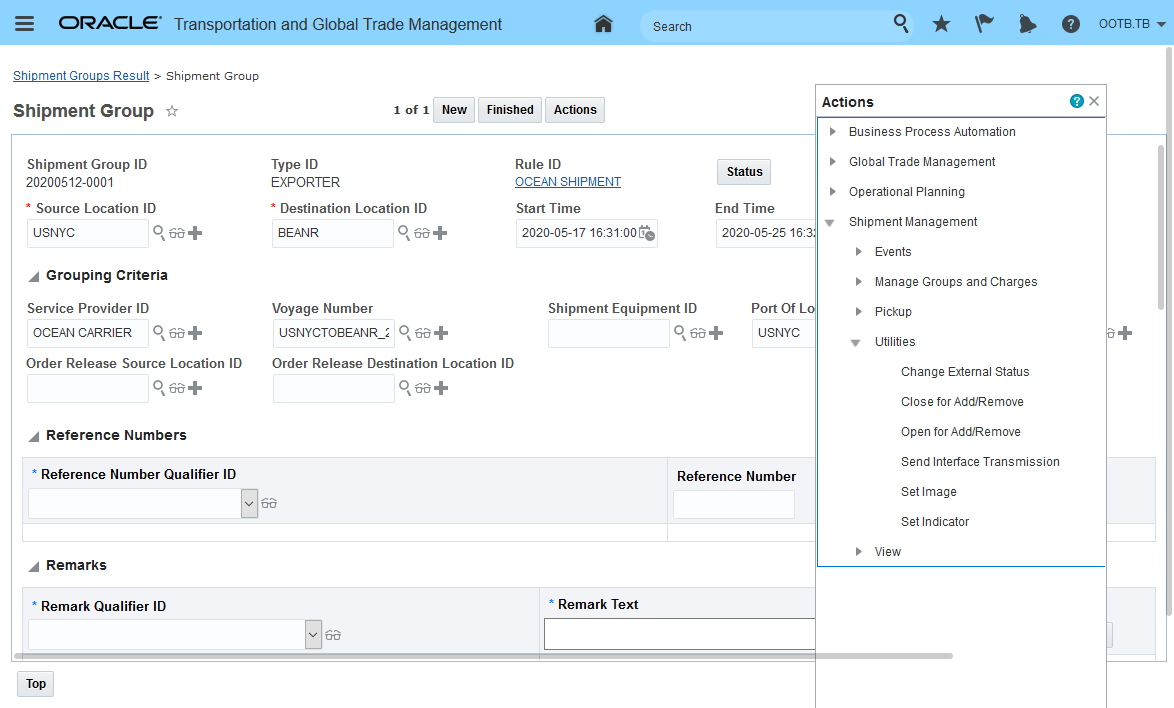Open the header help question mark

point(1071,24)
